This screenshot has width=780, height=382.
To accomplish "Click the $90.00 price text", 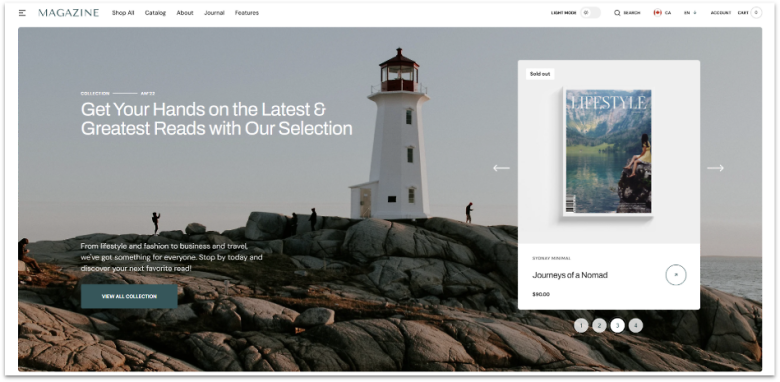I will tap(541, 294).
